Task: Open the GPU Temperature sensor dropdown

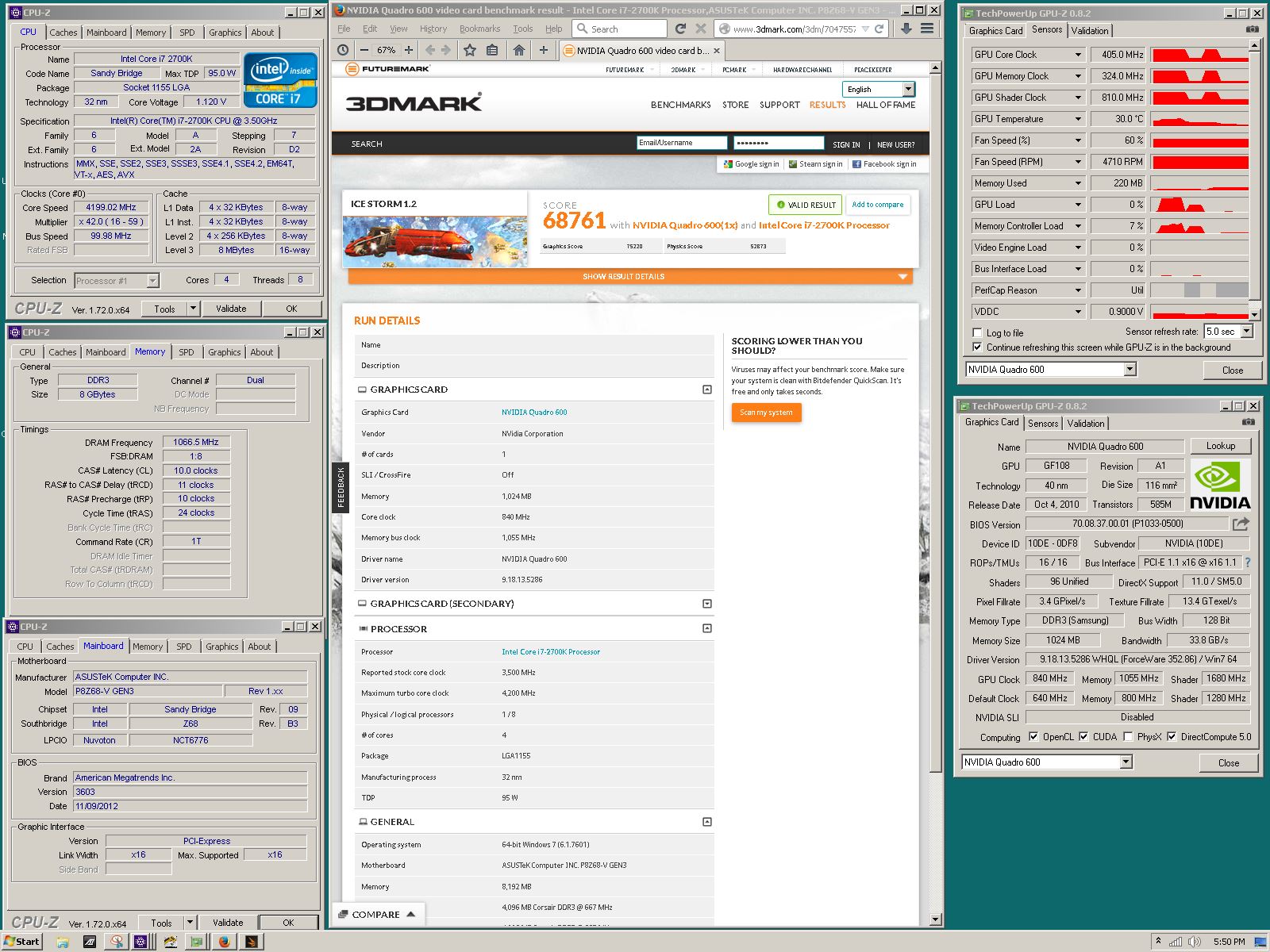Action: pyautogui.click(x=1078, y=119)
